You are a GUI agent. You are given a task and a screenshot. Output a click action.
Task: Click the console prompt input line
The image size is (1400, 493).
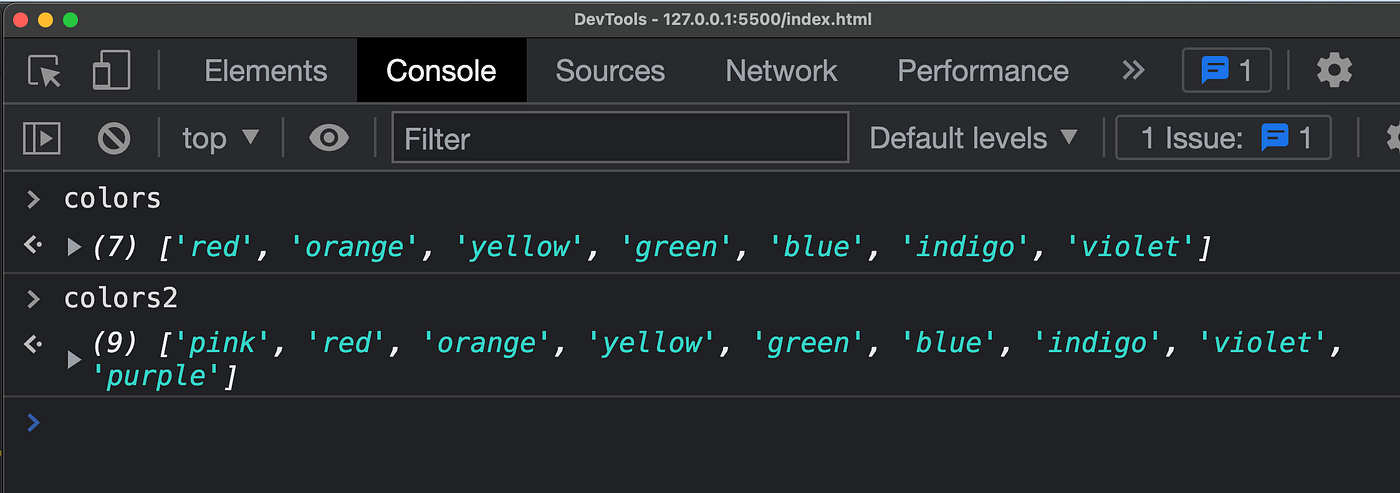click(x=700, y=423)
